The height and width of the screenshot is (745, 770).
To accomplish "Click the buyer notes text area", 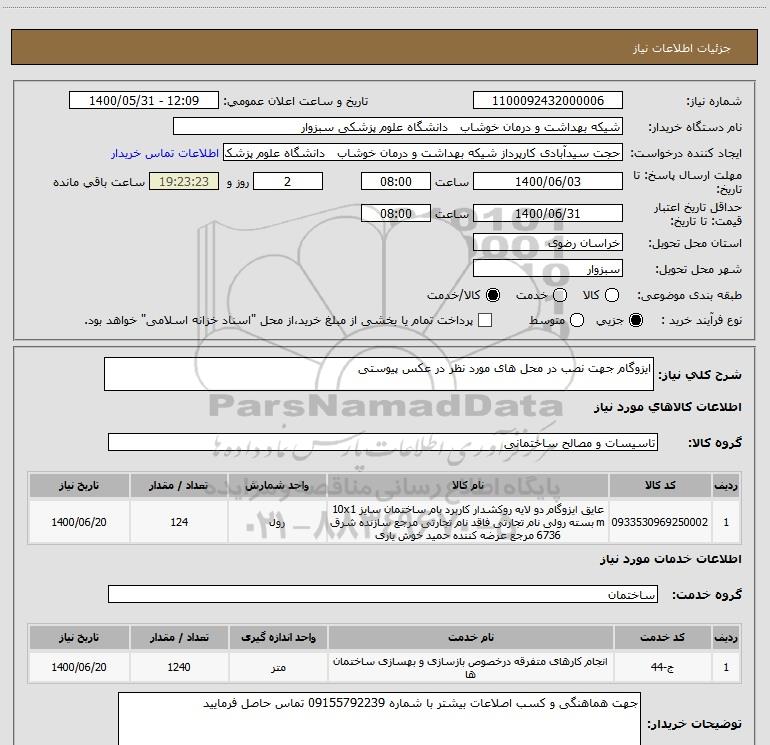I will click(x=379, y=718).
